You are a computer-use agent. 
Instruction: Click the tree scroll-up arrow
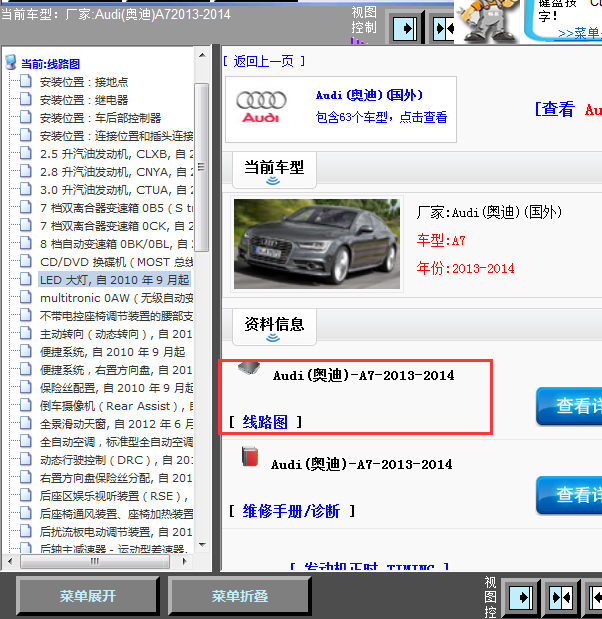tap(202, 55)
